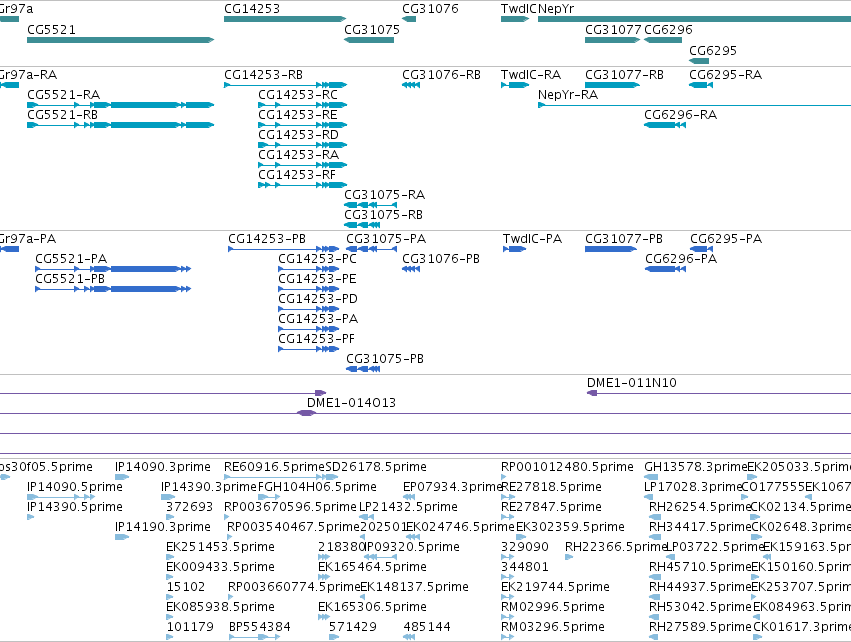Select the IP14090.5prime EST label
Viewport: 851px width, 642px height.
pyautogui.click(x=75, y=487)
